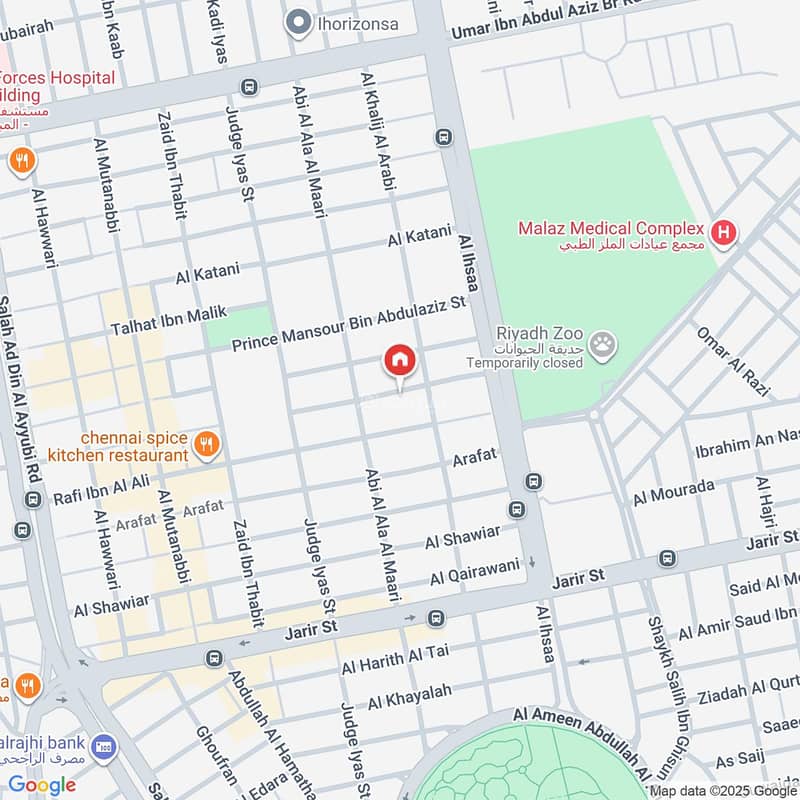This screenshot has height=800, width=800.
Task: Click the bus stop on Jarir St near Al Hajri
Action: (x=667, y=558)
